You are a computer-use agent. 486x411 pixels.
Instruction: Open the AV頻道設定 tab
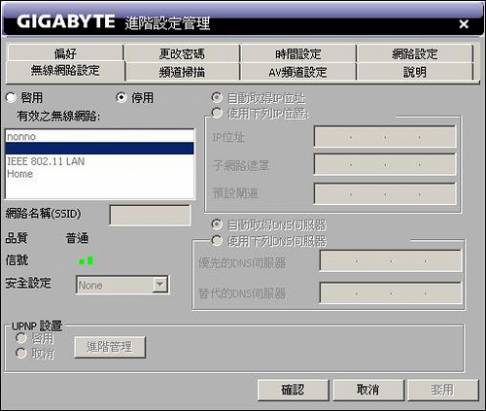[x=298, y=72]
